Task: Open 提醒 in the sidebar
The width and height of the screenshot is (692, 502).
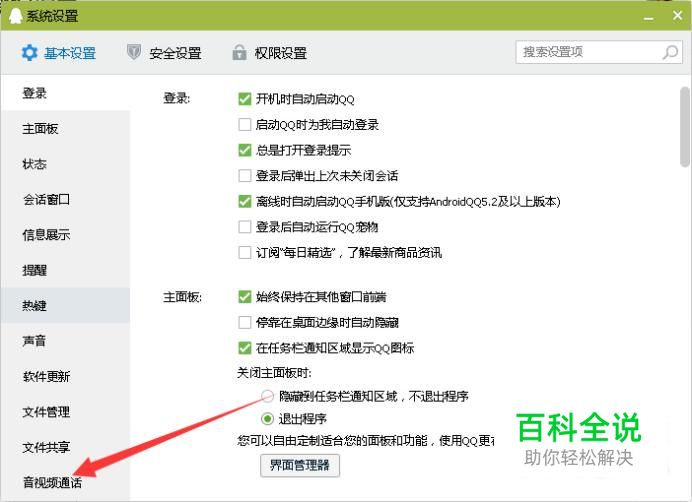Action: pyautogui.click(x=65, y=270)
